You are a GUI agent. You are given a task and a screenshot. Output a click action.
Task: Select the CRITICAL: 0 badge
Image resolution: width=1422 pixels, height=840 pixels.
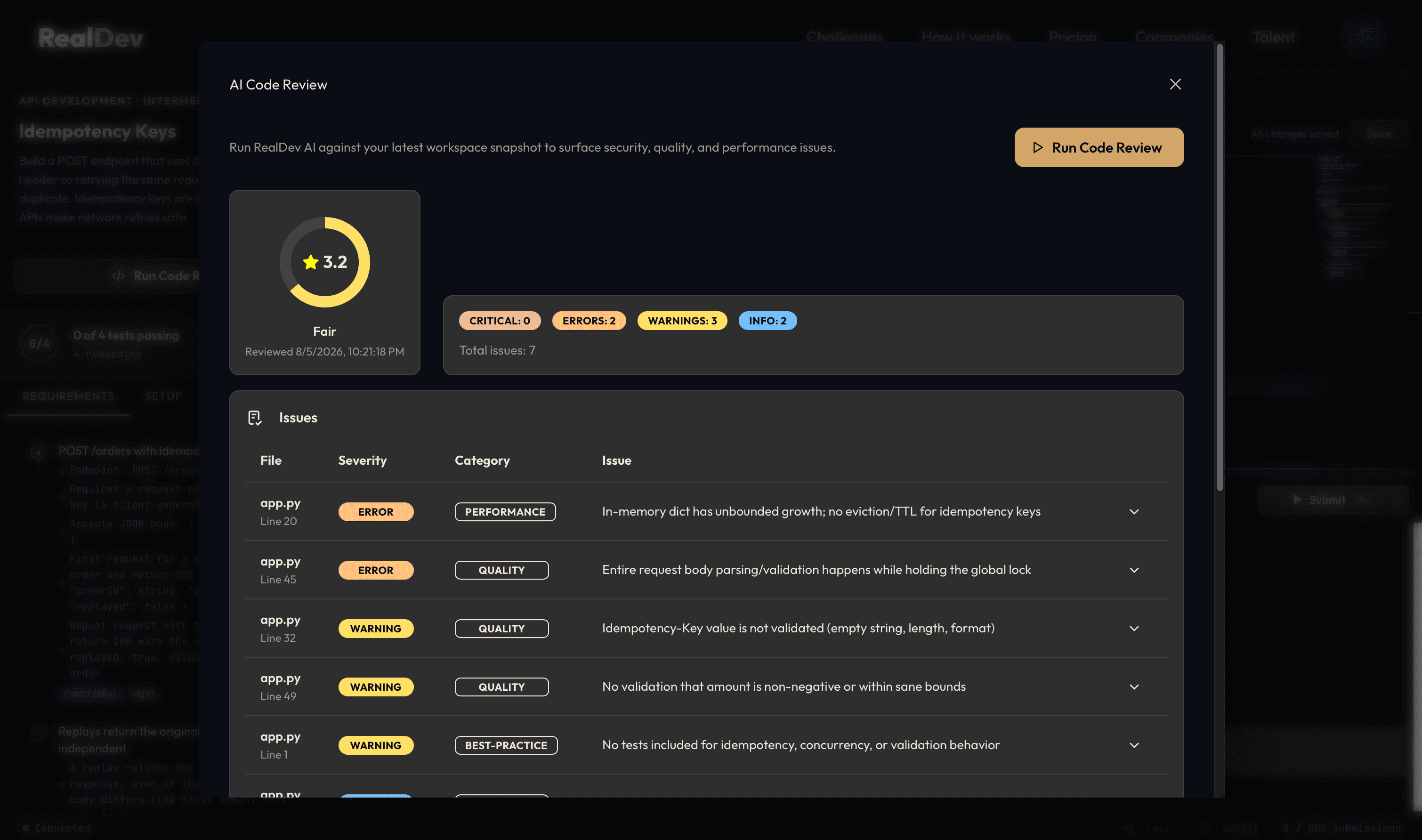tap(499, 320)
